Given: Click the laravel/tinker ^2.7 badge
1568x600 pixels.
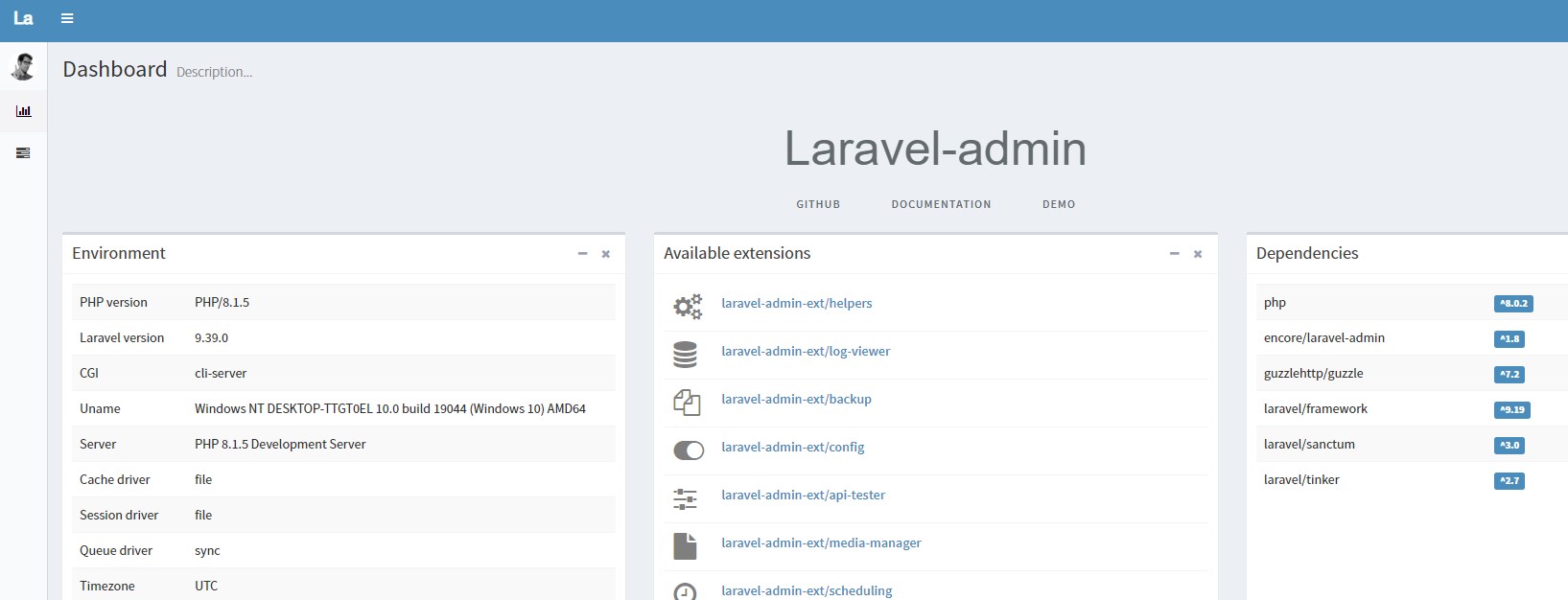Looking at the screenshot, I should (x=1509, y=480).
